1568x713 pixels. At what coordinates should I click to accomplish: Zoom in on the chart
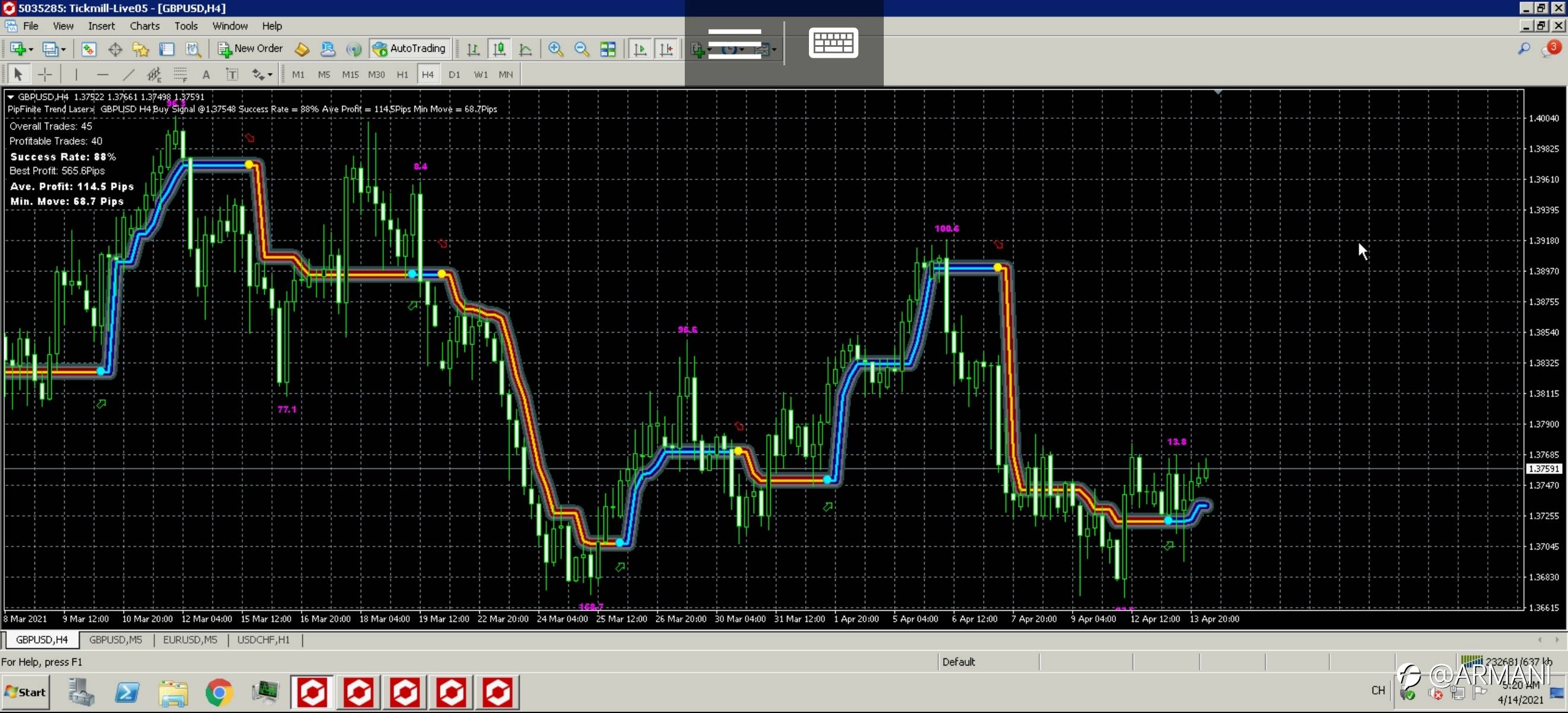click(x=555, y=49)
